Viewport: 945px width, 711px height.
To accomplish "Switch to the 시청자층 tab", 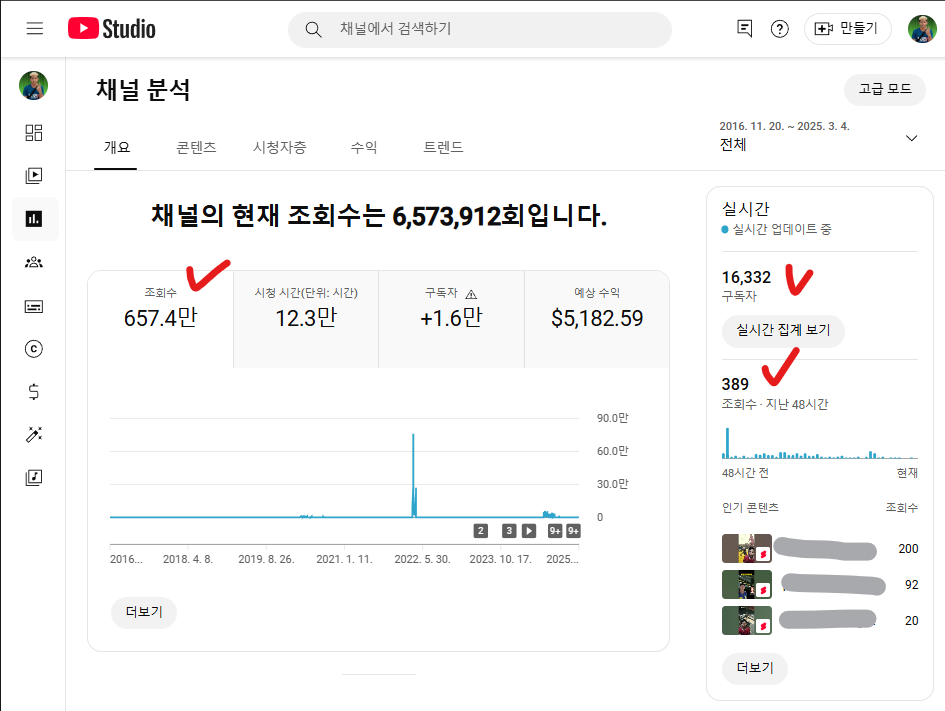I will (280, 148).
